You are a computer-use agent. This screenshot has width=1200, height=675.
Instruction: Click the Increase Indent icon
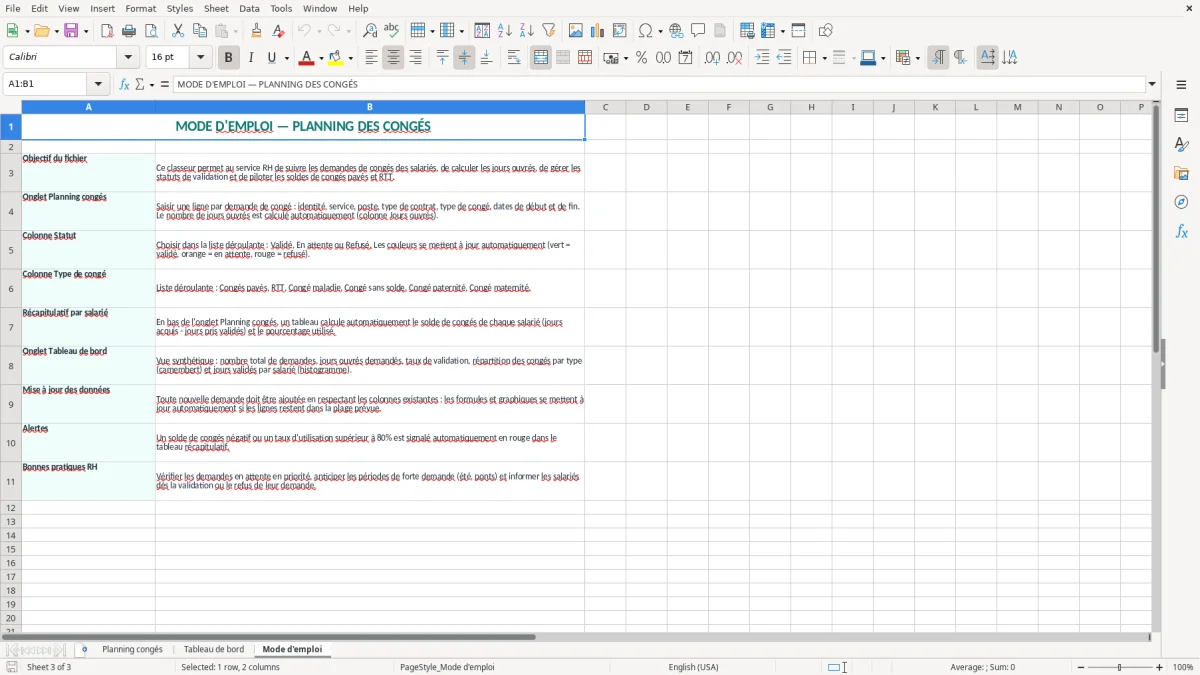click(762, 58)
